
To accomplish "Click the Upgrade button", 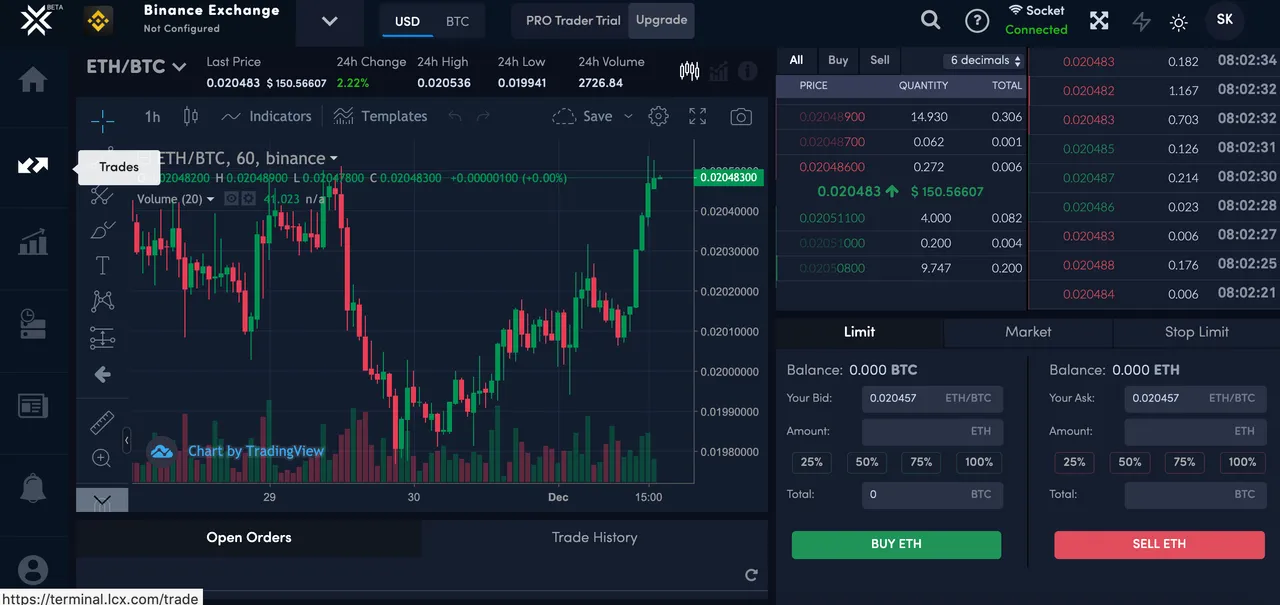I will [x=661, y=20].
